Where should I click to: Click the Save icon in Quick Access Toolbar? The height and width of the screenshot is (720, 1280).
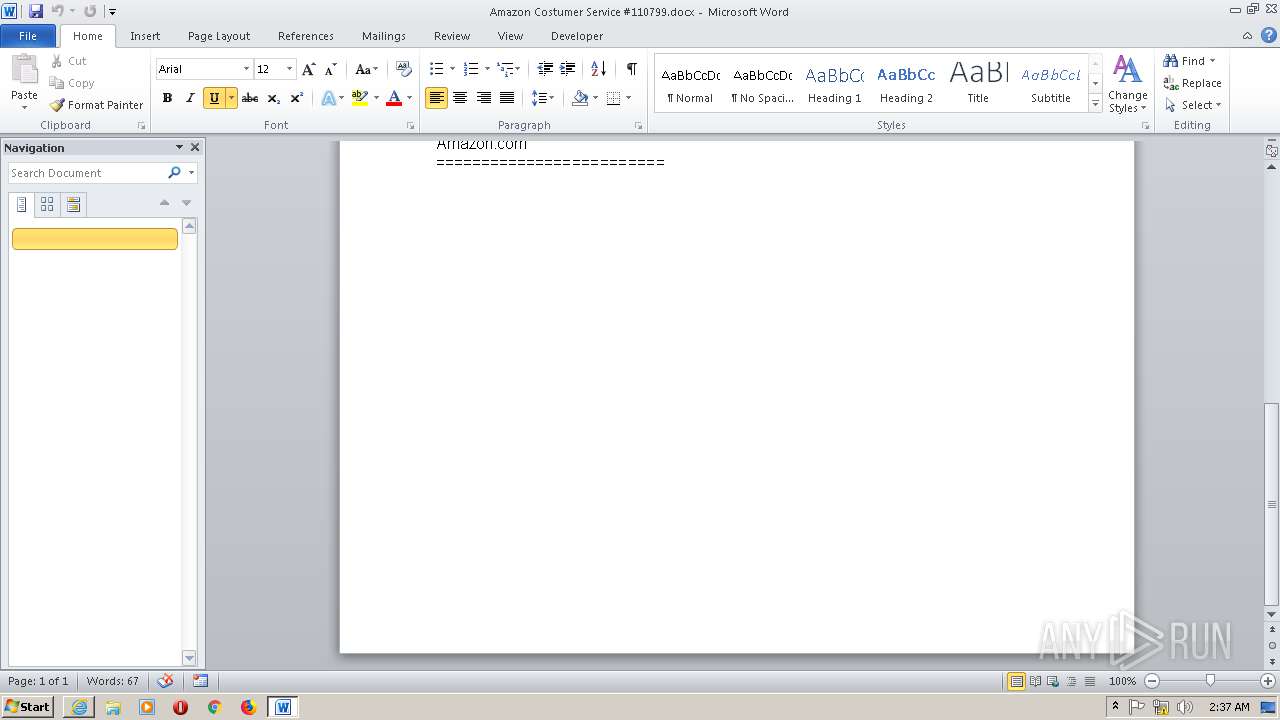36,11
